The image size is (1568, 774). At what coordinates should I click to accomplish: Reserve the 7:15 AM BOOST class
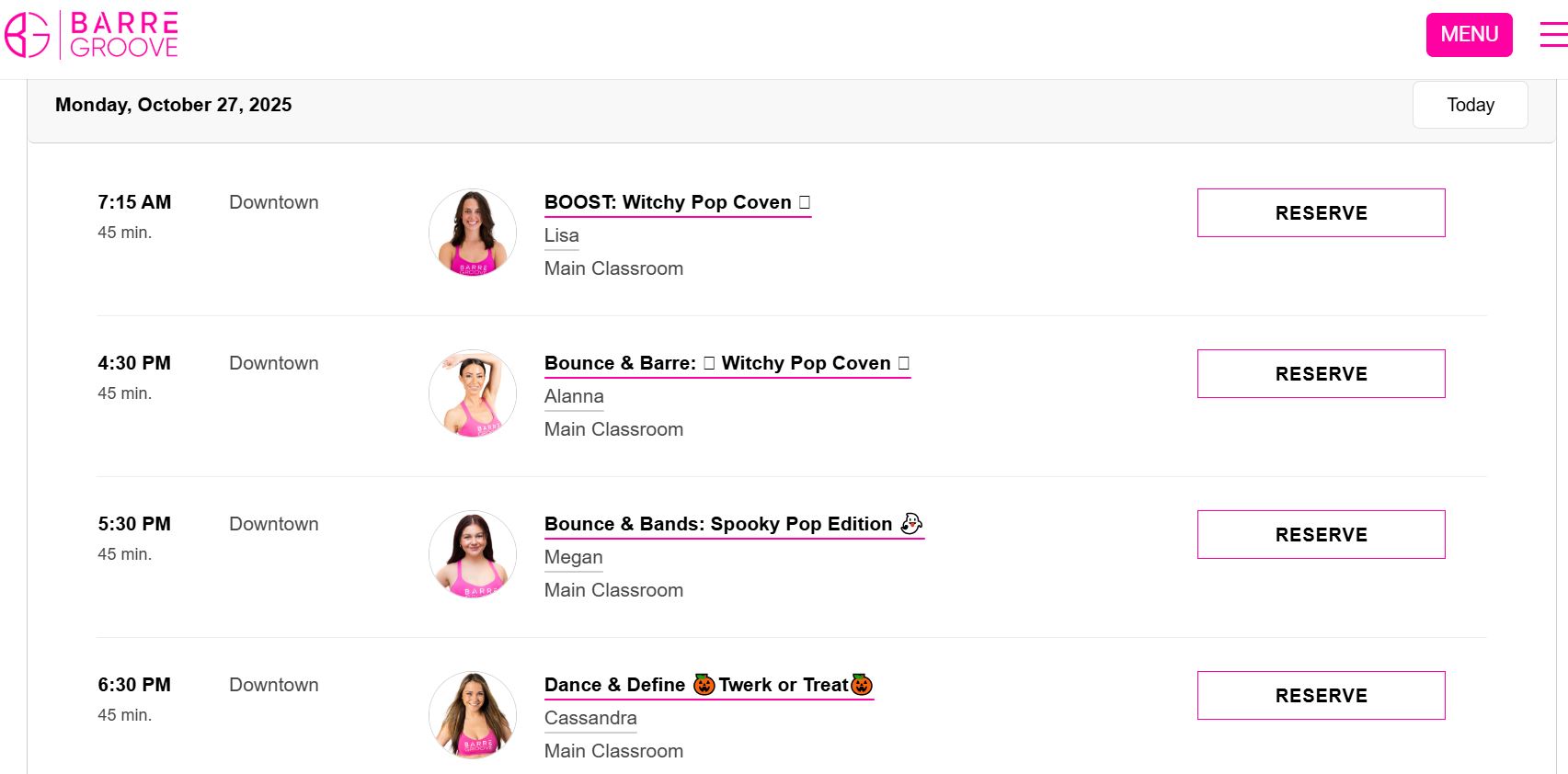point(1321,213)
